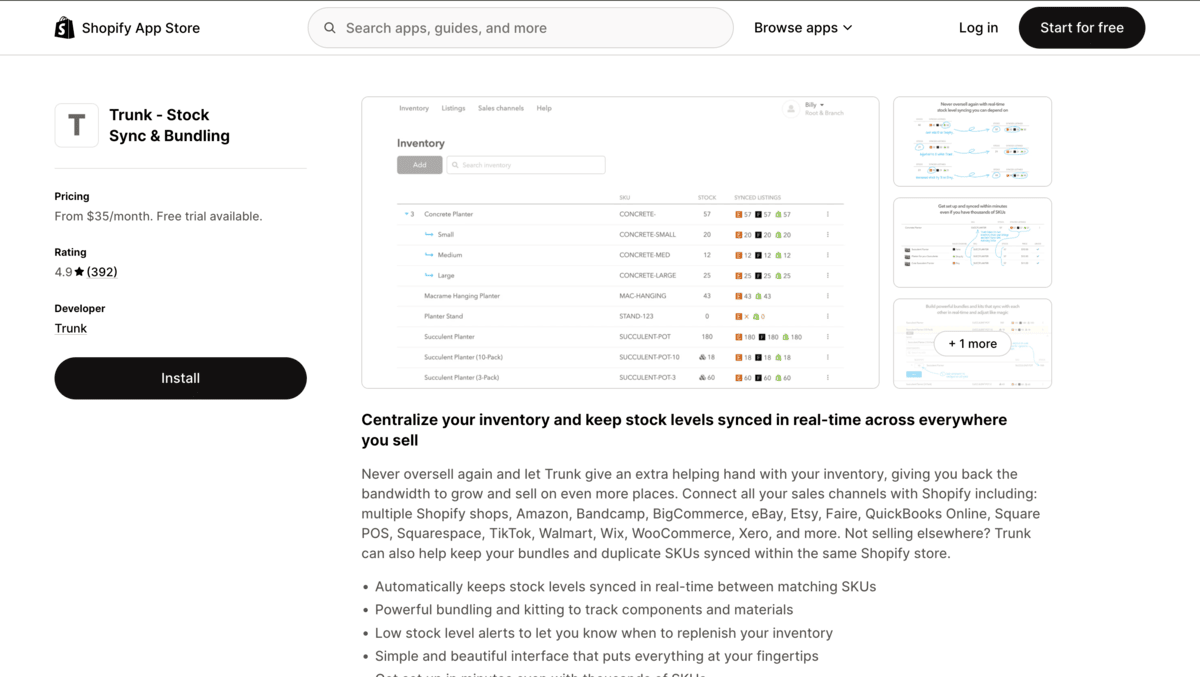Image resolution: width=1200 pixels, height=677 pixels.
Task: Click the search magnifier icon
Action: tap(330, 28)
